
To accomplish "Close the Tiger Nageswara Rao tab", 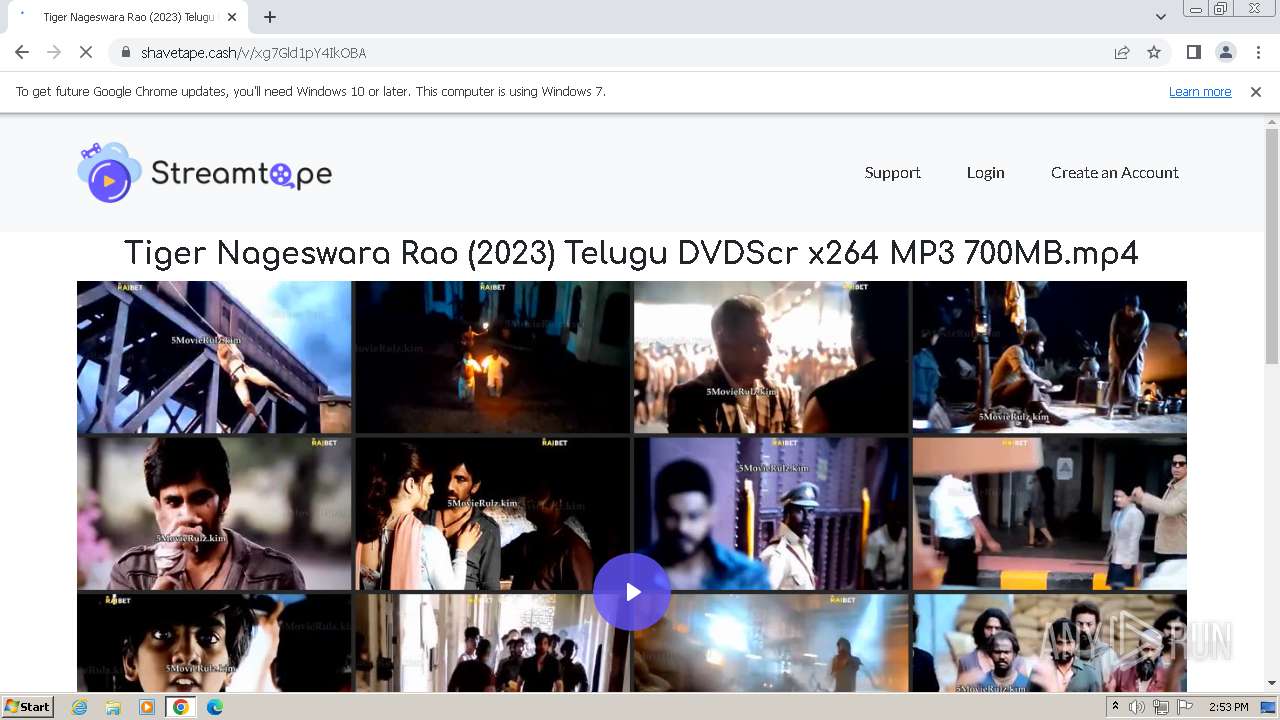I will coord(232,17).
